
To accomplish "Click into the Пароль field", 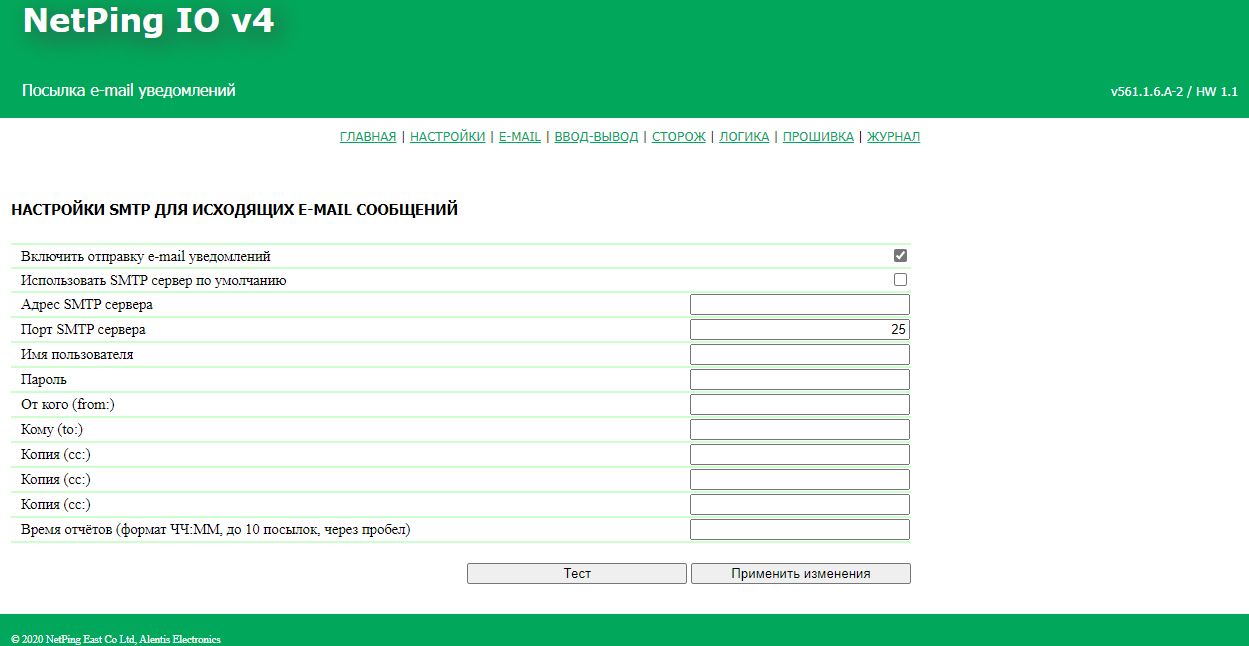I will 799,380.
